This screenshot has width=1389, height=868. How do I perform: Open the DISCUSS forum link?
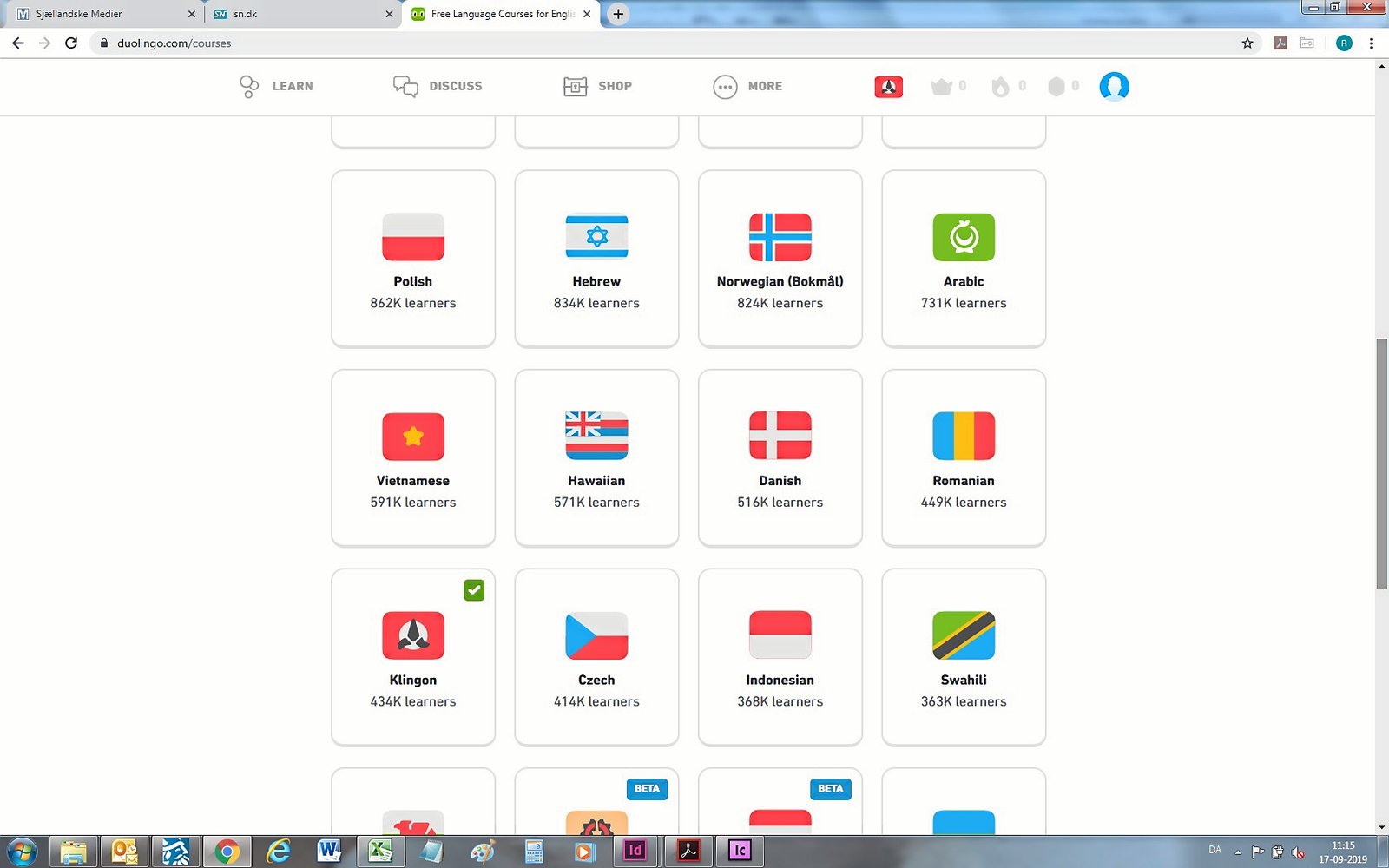pos(438,87)
